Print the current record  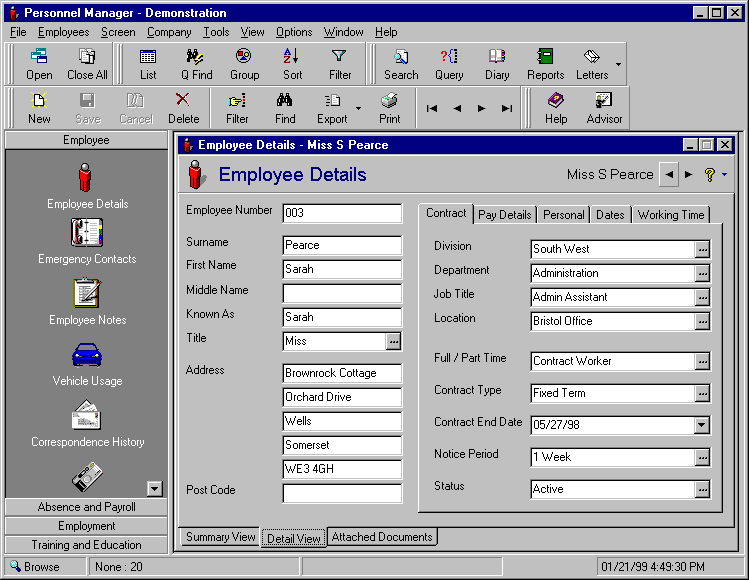tap(389, 108)
